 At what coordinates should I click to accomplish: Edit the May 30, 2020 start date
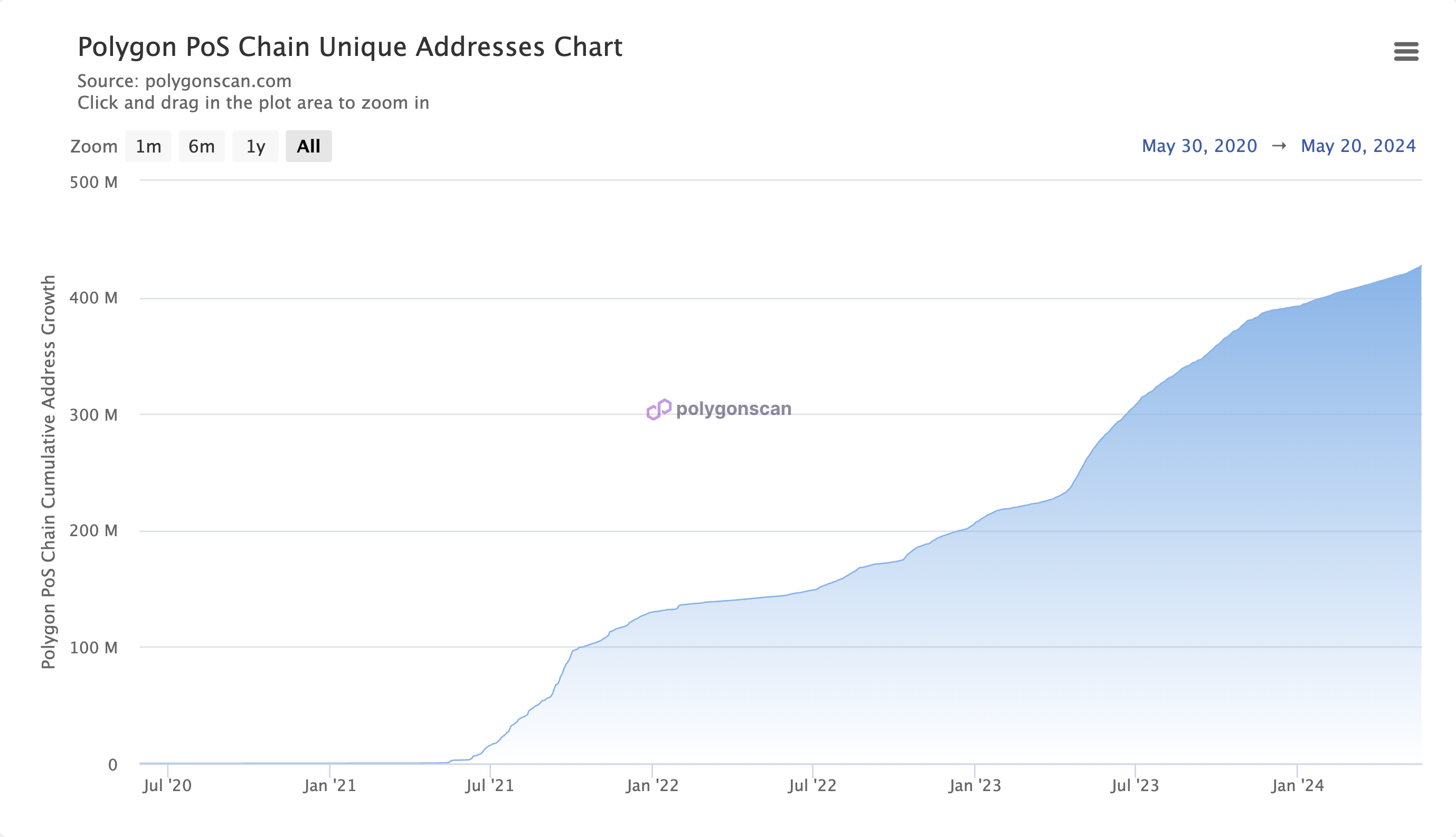point(1199,146)
